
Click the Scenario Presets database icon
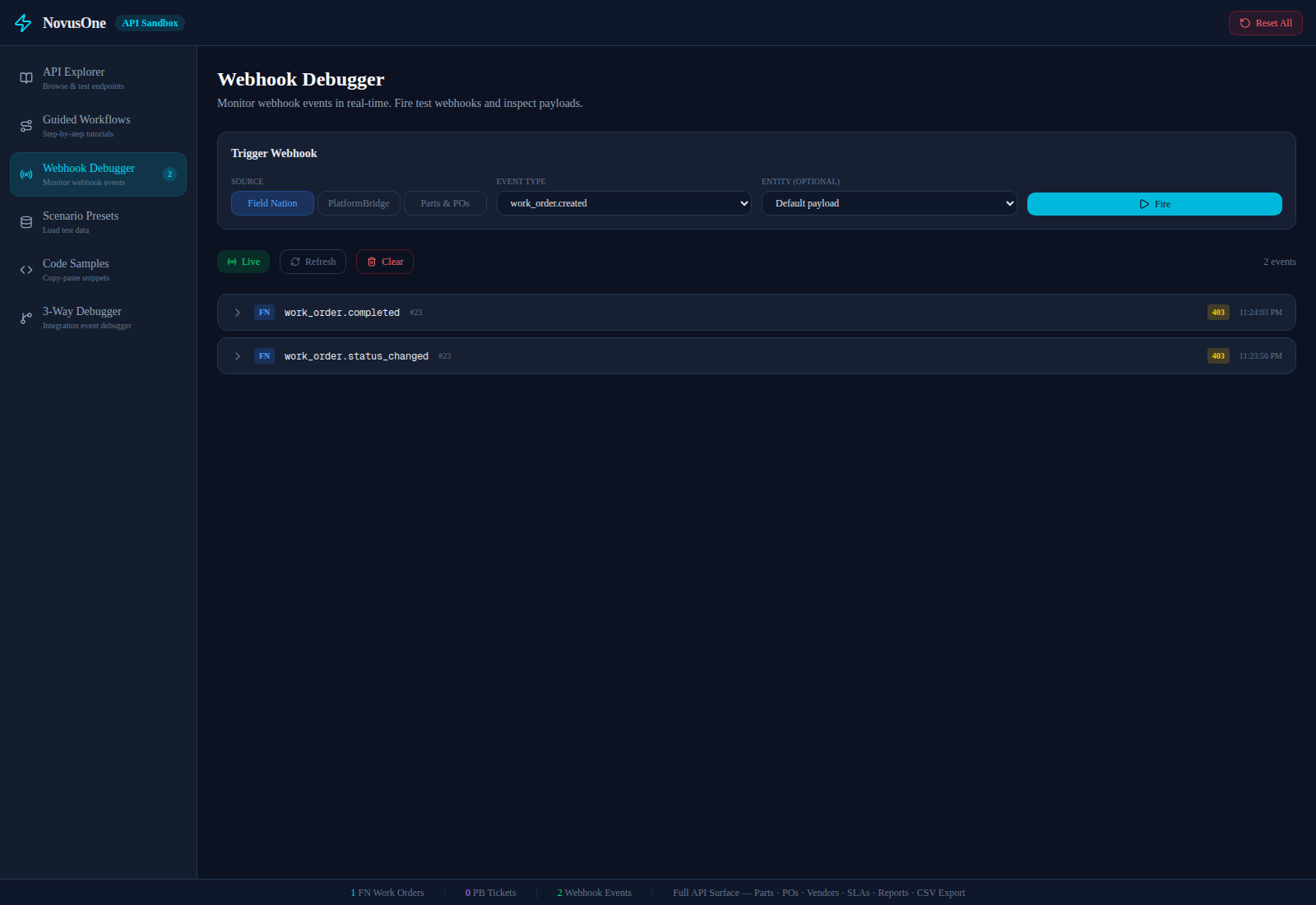26,222
